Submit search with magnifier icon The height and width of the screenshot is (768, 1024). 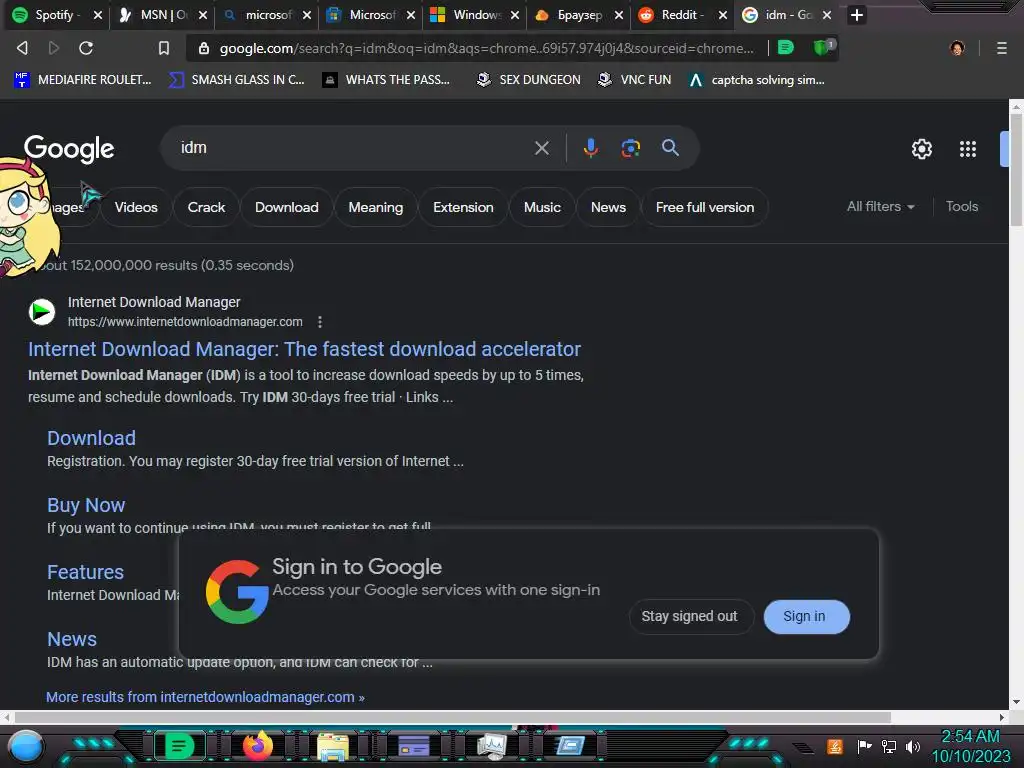click(x=670, y=148)
